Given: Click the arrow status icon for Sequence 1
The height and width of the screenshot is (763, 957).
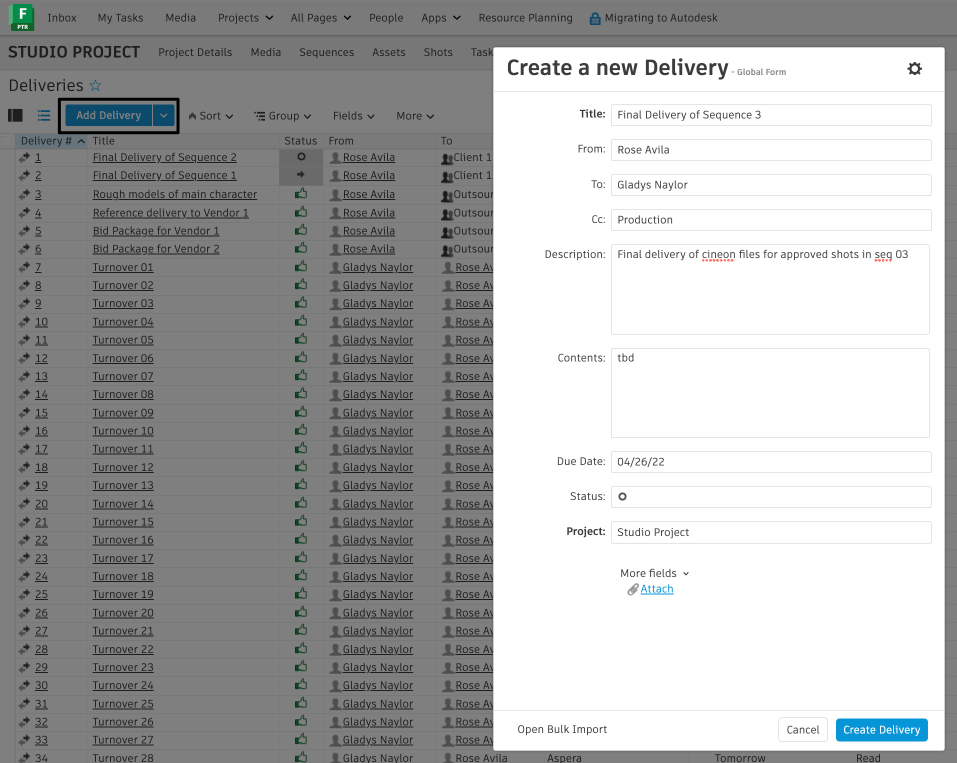Looking at the screenshot, I should pyautogui.click(x=301, y=175).
